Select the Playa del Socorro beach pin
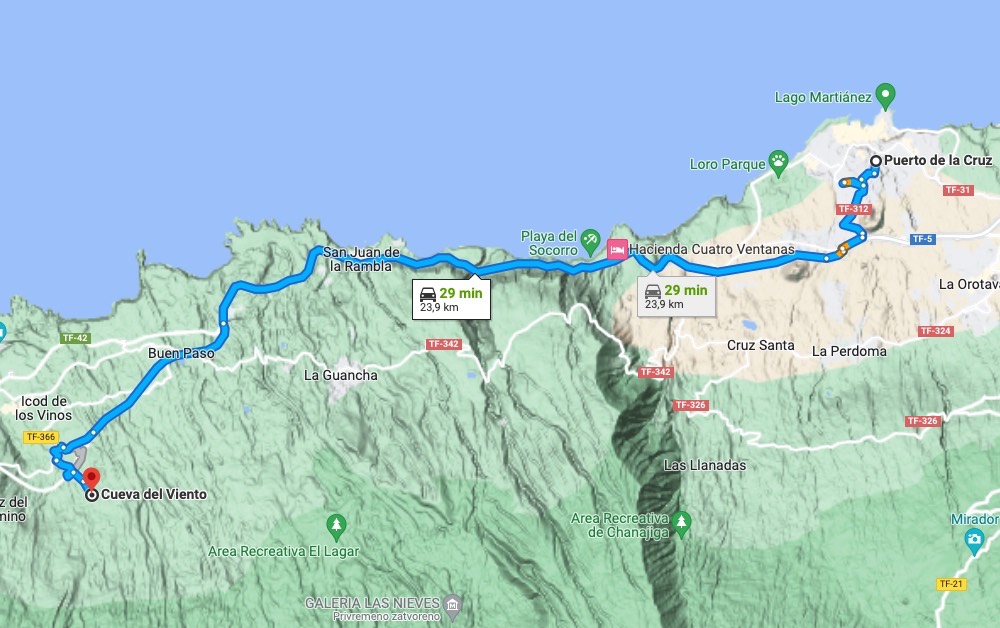Viewport: 1000px width, 628px height. point(591,242)
